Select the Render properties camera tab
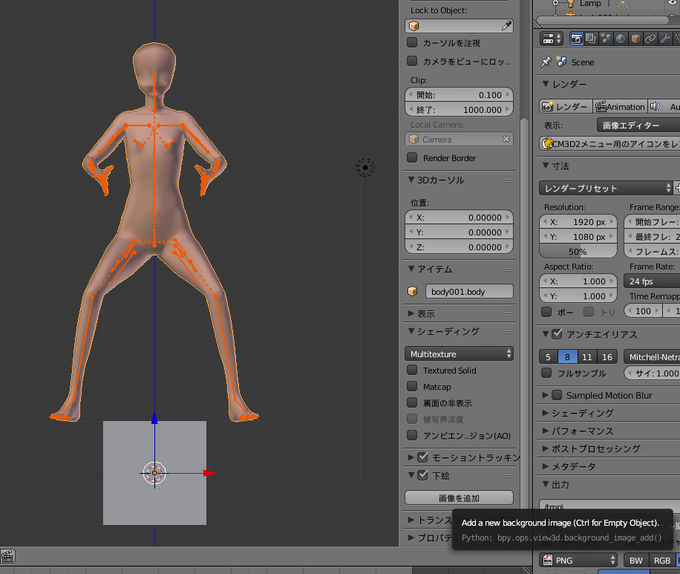The height and width of the screenshot is (574, 680). click(576, 39)
